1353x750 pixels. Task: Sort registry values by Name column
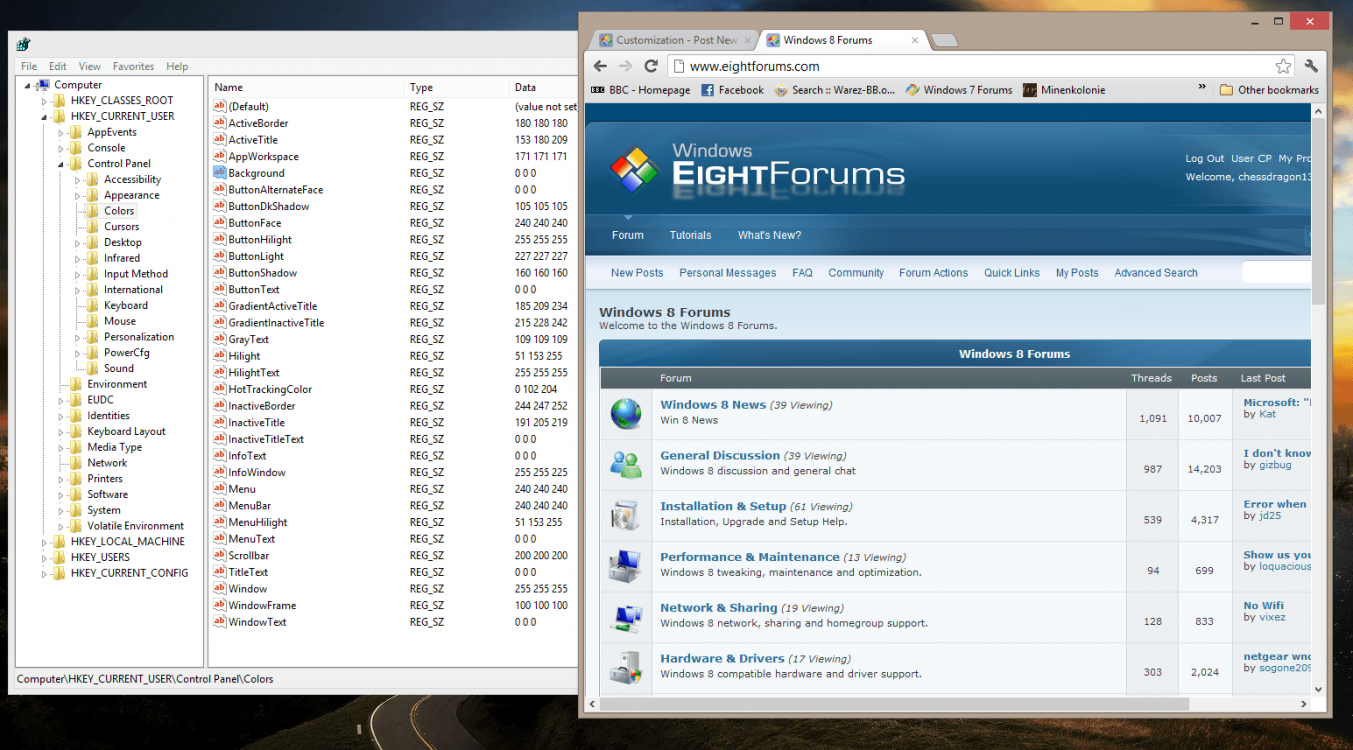click(306, 88)
